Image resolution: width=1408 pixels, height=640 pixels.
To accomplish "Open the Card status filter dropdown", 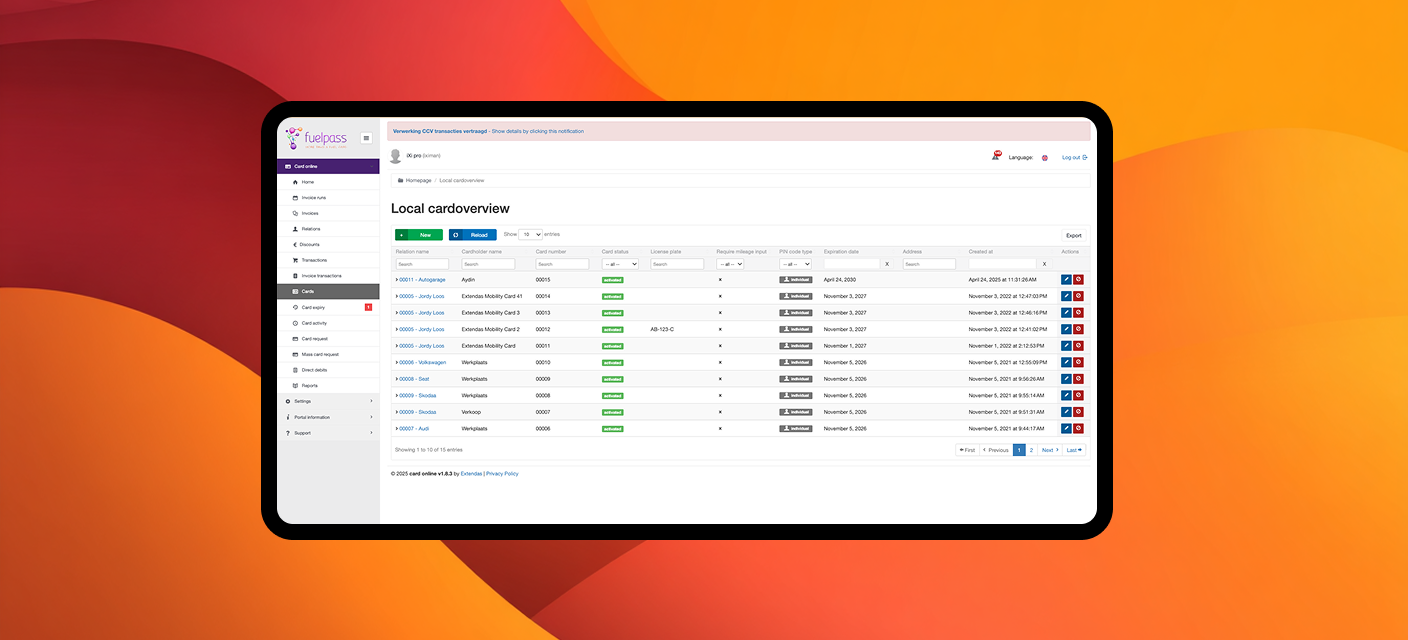I will click(x=620, y=264).
